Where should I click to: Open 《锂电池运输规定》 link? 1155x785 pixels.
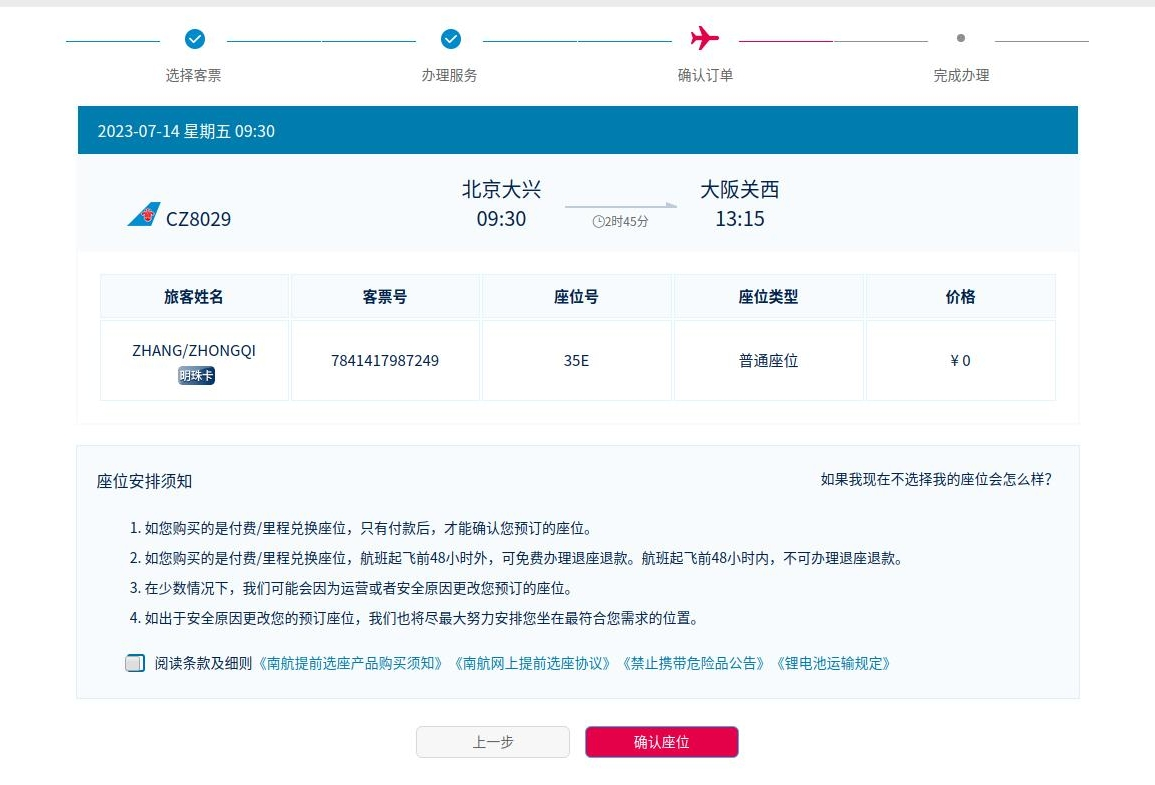832,663
